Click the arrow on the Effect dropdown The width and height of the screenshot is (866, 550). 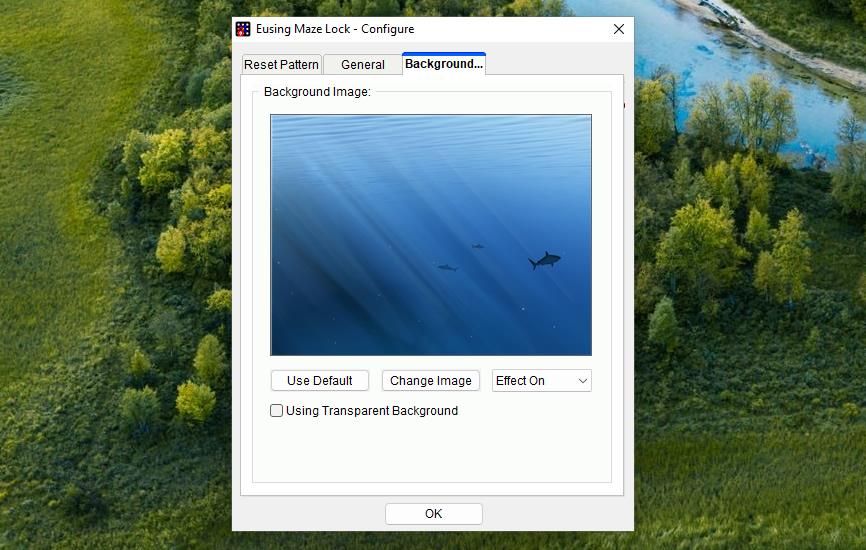[x=582, y=381]
